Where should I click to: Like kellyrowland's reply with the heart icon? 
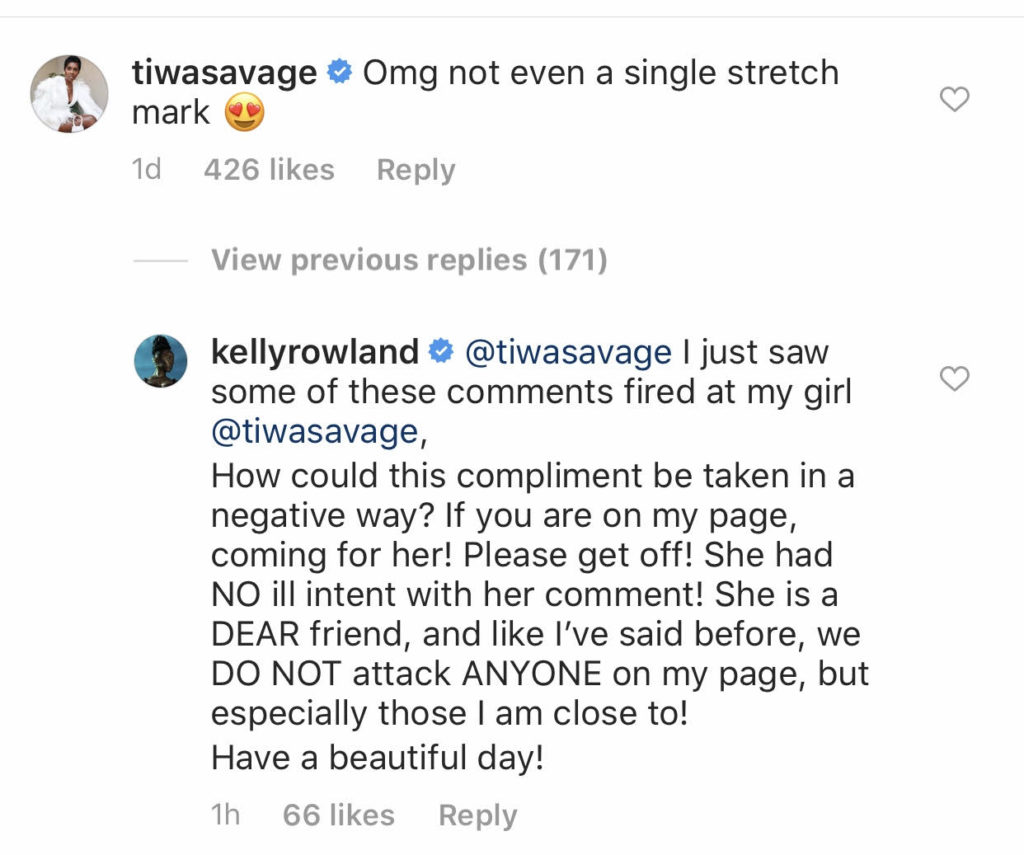pos(956,379)
